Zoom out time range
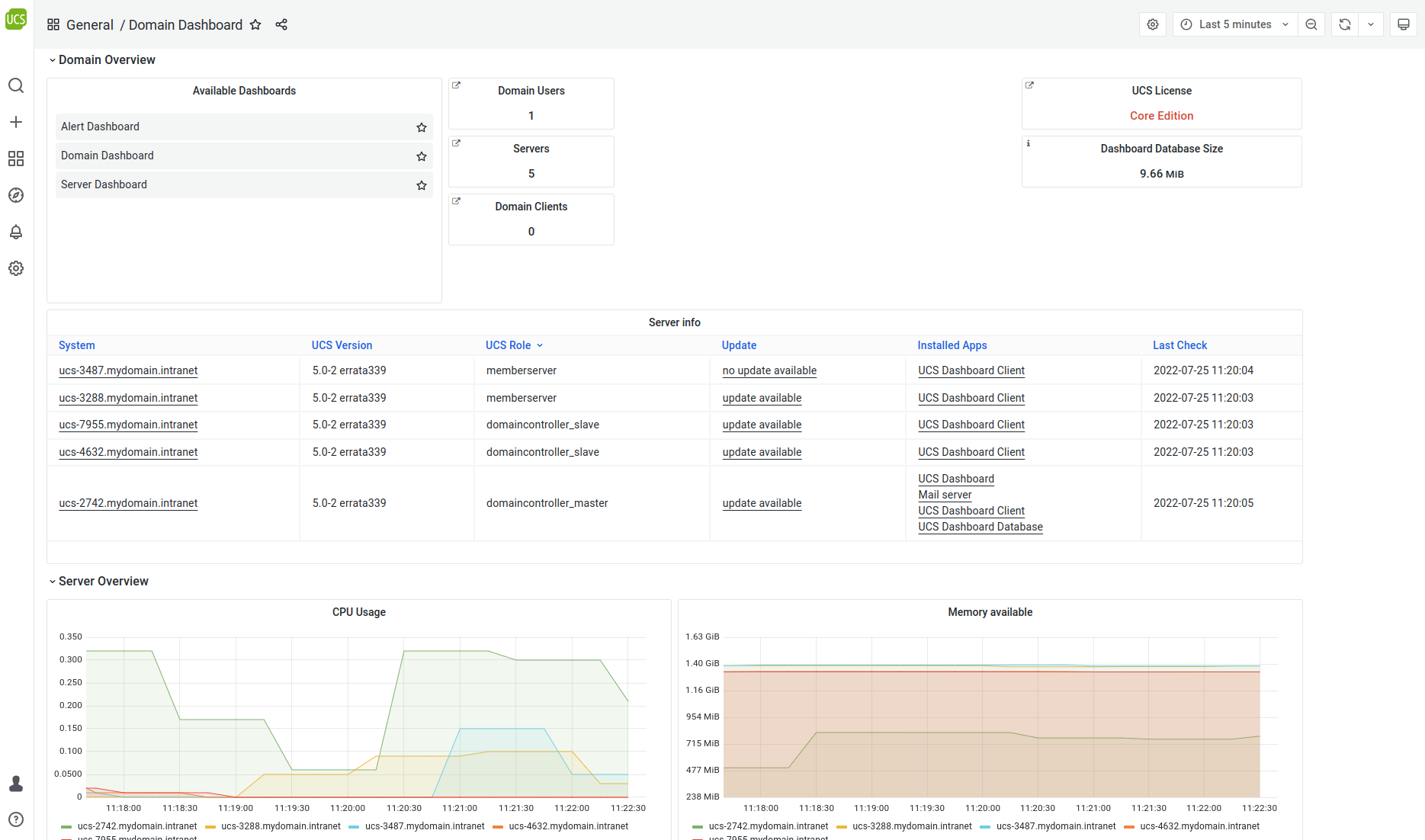 pos(1311,24)
